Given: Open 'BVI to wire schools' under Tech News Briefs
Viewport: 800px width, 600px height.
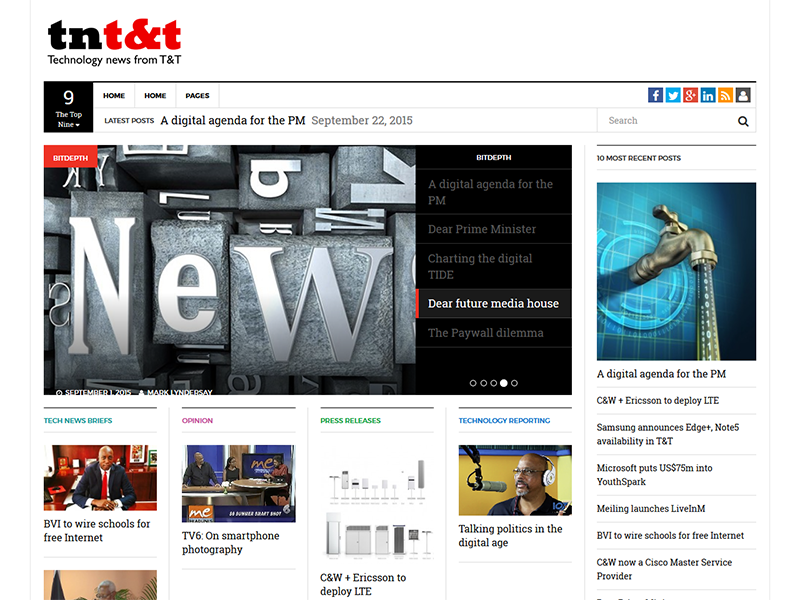Looking at the screenshot, I should pos(97,531).
